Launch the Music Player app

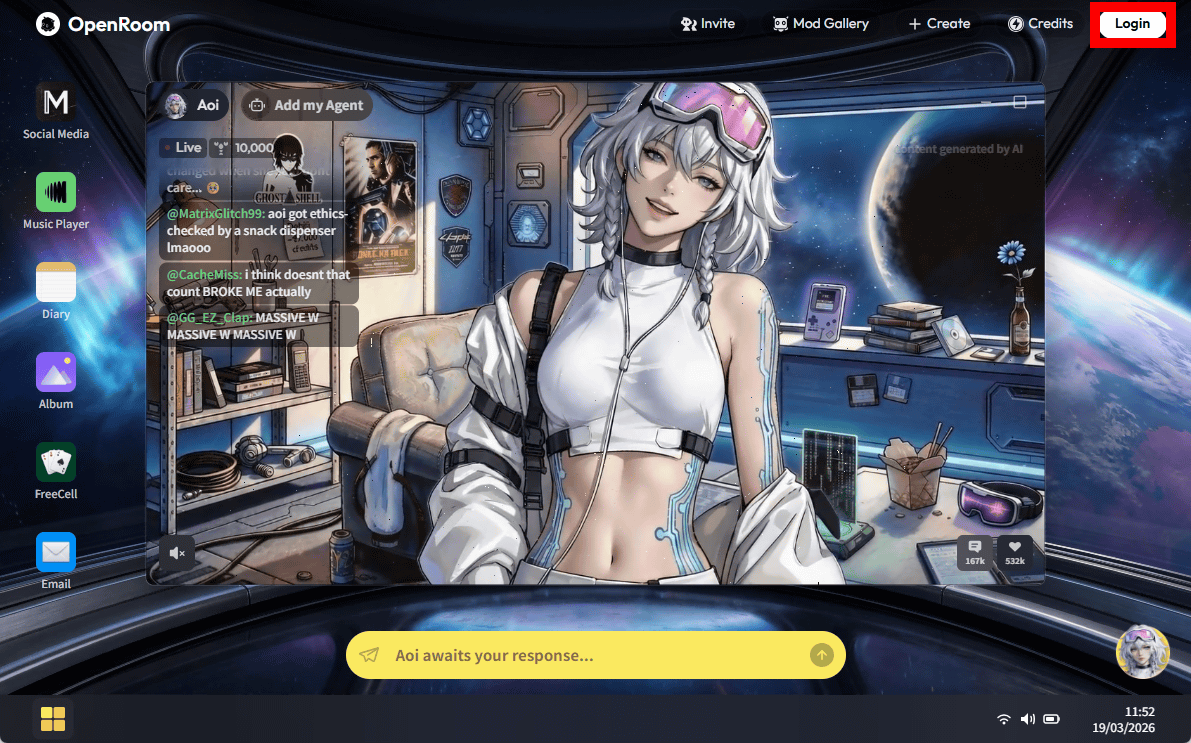tap(55, 192)
